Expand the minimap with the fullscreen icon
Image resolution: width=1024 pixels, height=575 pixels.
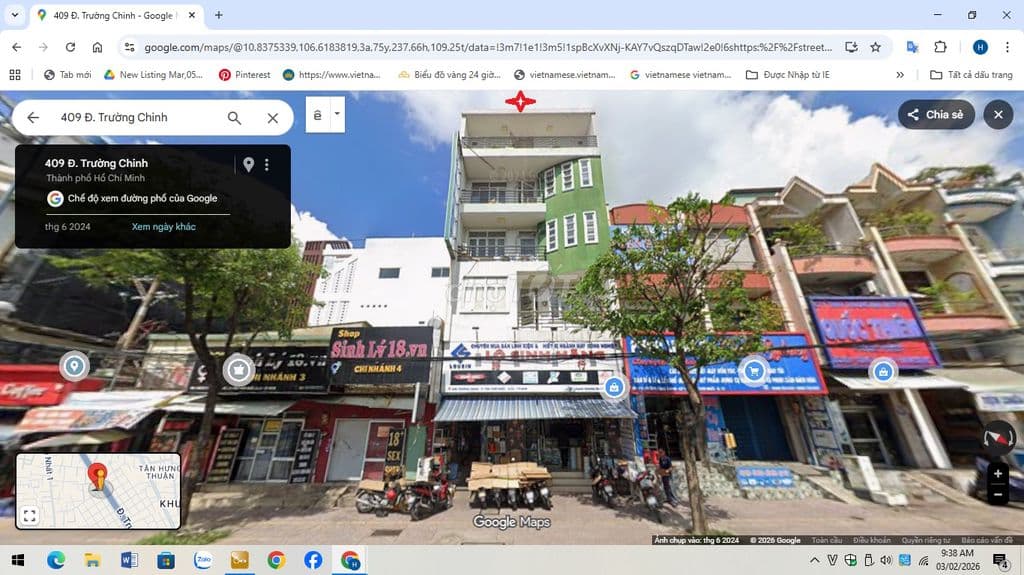(30, 516)
